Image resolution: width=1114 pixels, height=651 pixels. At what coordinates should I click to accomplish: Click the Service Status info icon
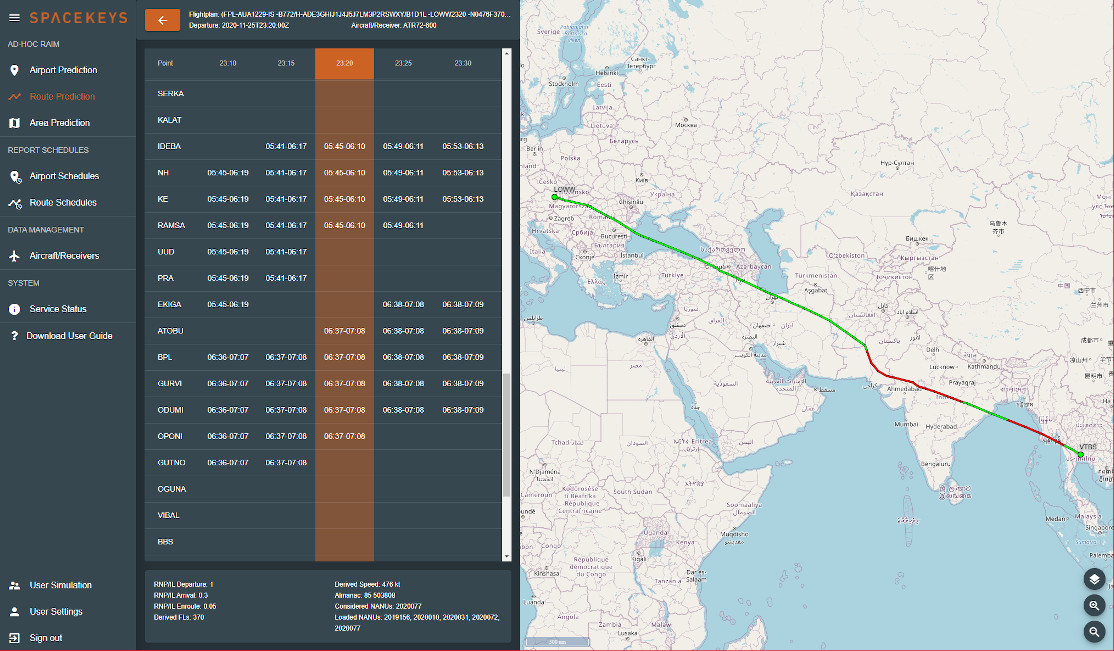point(14,309)
